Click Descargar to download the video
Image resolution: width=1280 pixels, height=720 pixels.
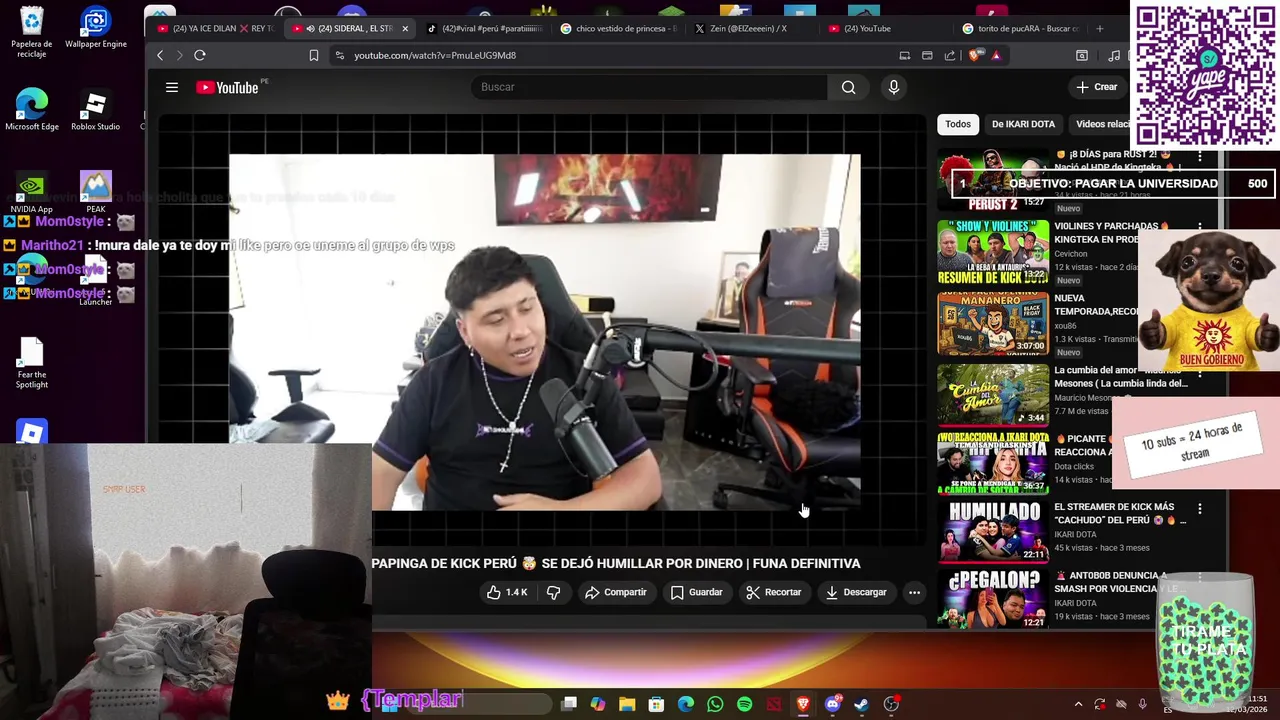[x=855, y=592]
